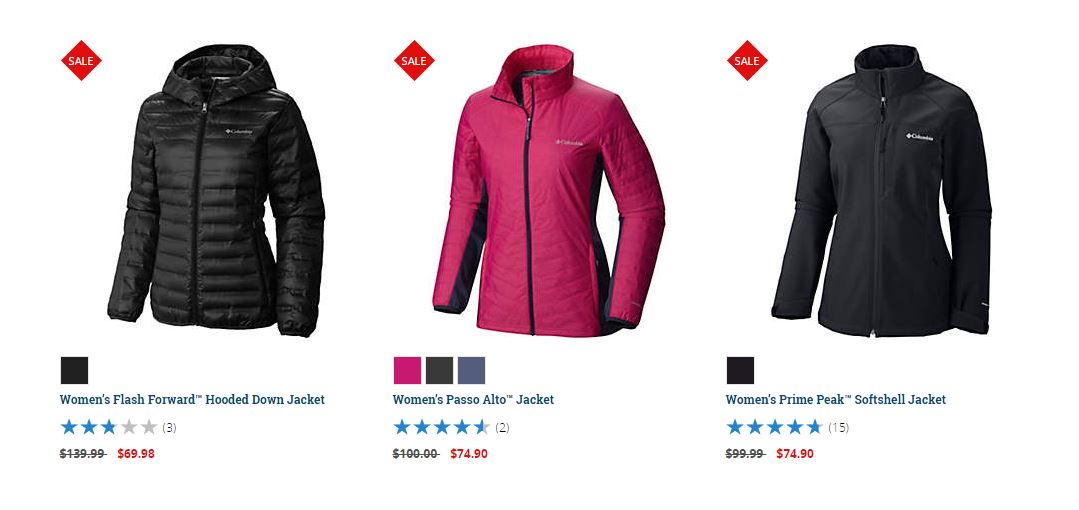Click the SALE badge on the hooded down jacket
This screenshot has height=510, width=1079.
pos(81,61)
